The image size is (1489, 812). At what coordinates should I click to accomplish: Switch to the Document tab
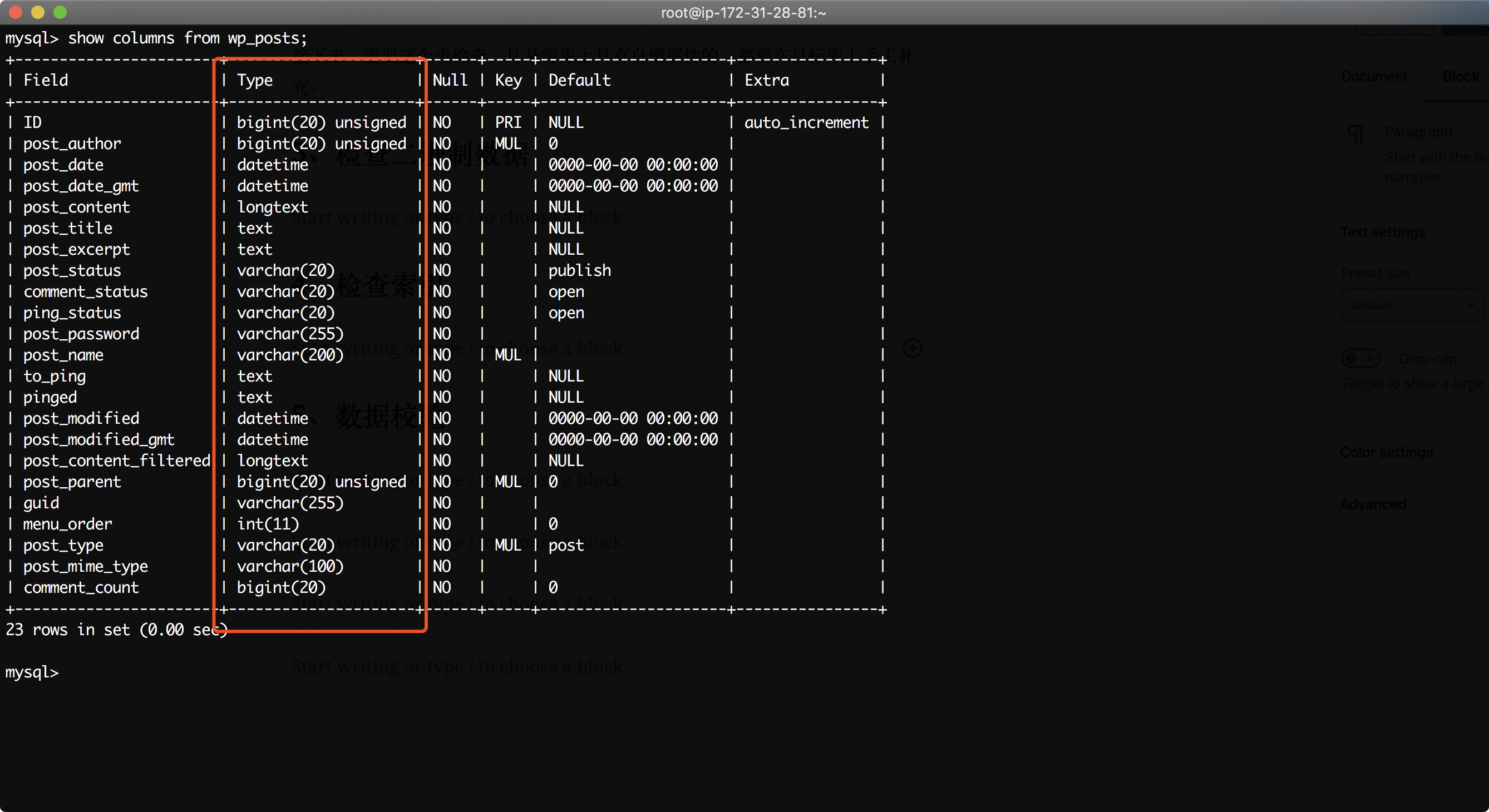coord(1373,76)
